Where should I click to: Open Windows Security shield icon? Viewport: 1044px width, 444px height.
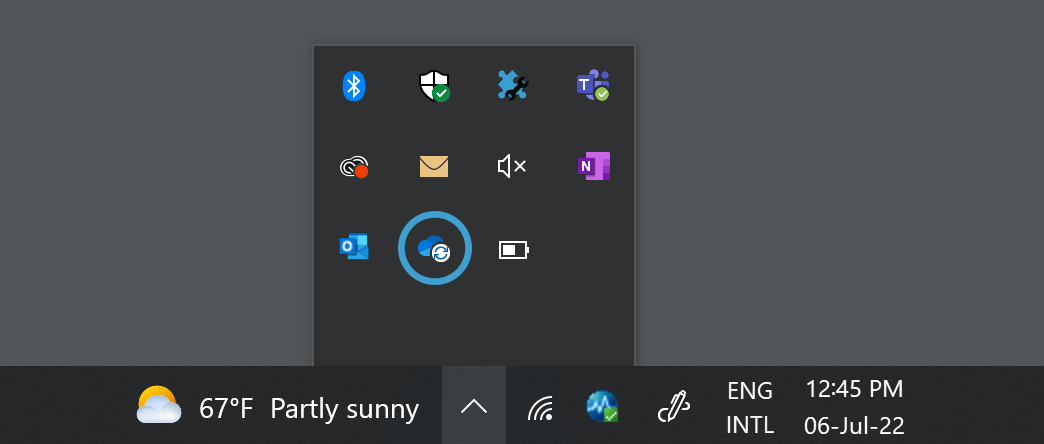point(433,86)
